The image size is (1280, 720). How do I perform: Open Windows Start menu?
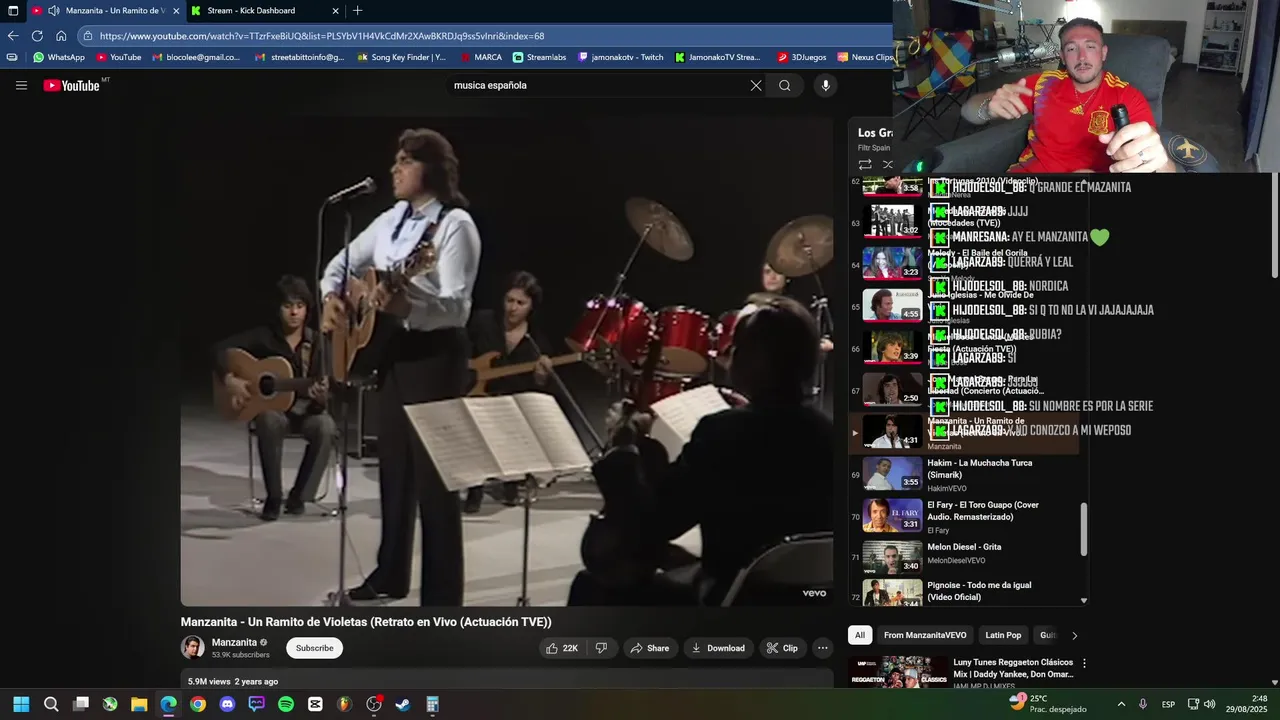[21, 704]
